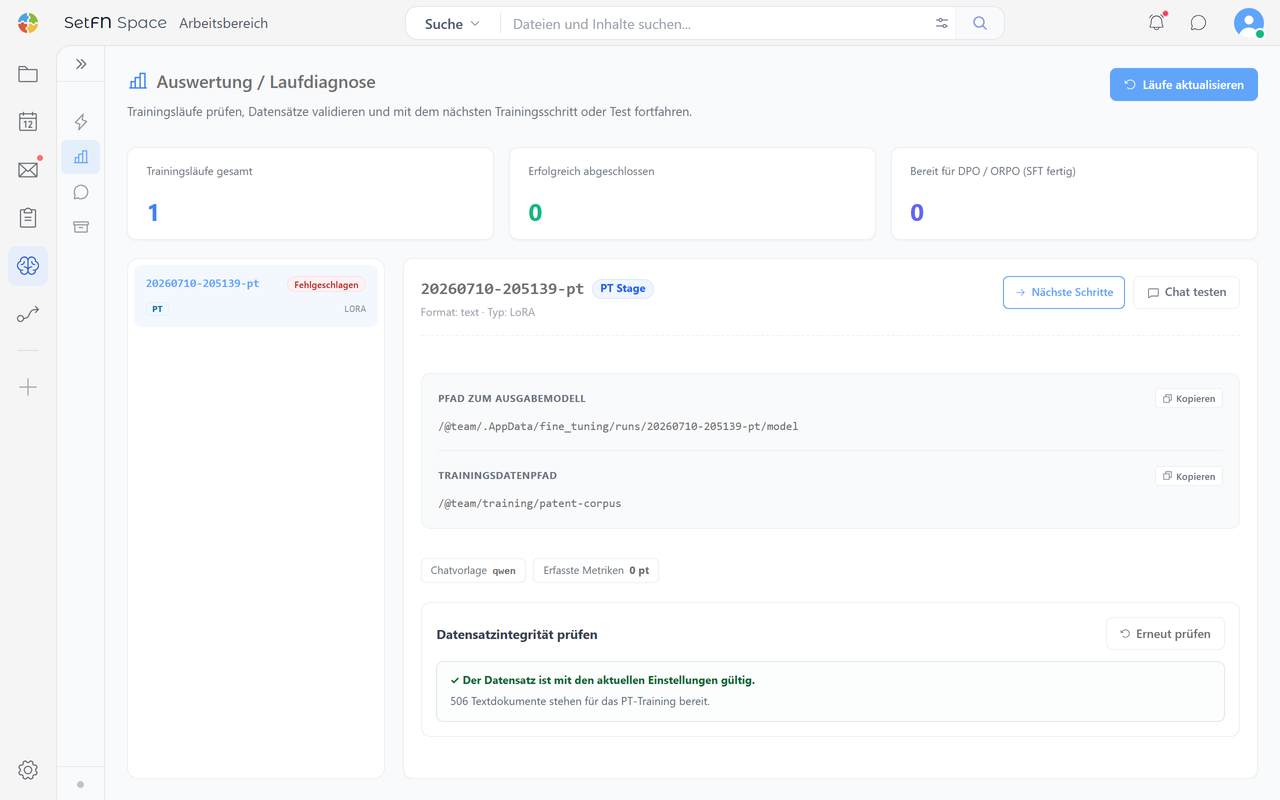
Task: Open the workflow route icon in sidebar
Action: 28,315
